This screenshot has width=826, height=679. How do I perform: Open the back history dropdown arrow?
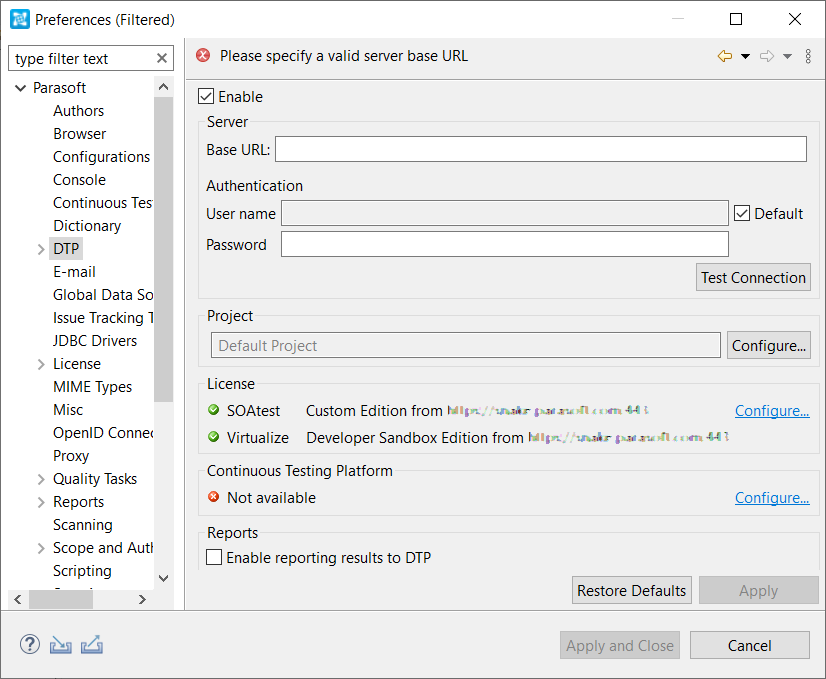coord(745,56)
